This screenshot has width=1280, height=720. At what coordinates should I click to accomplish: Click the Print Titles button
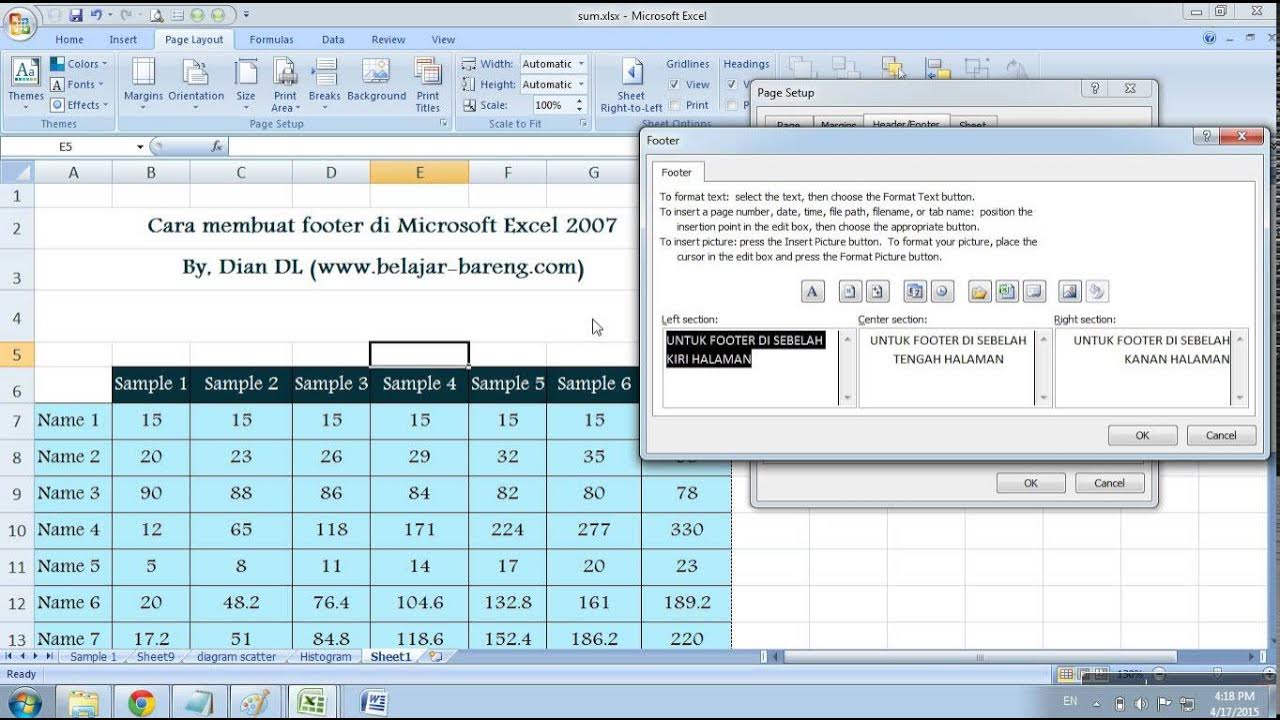click(428, 85)
